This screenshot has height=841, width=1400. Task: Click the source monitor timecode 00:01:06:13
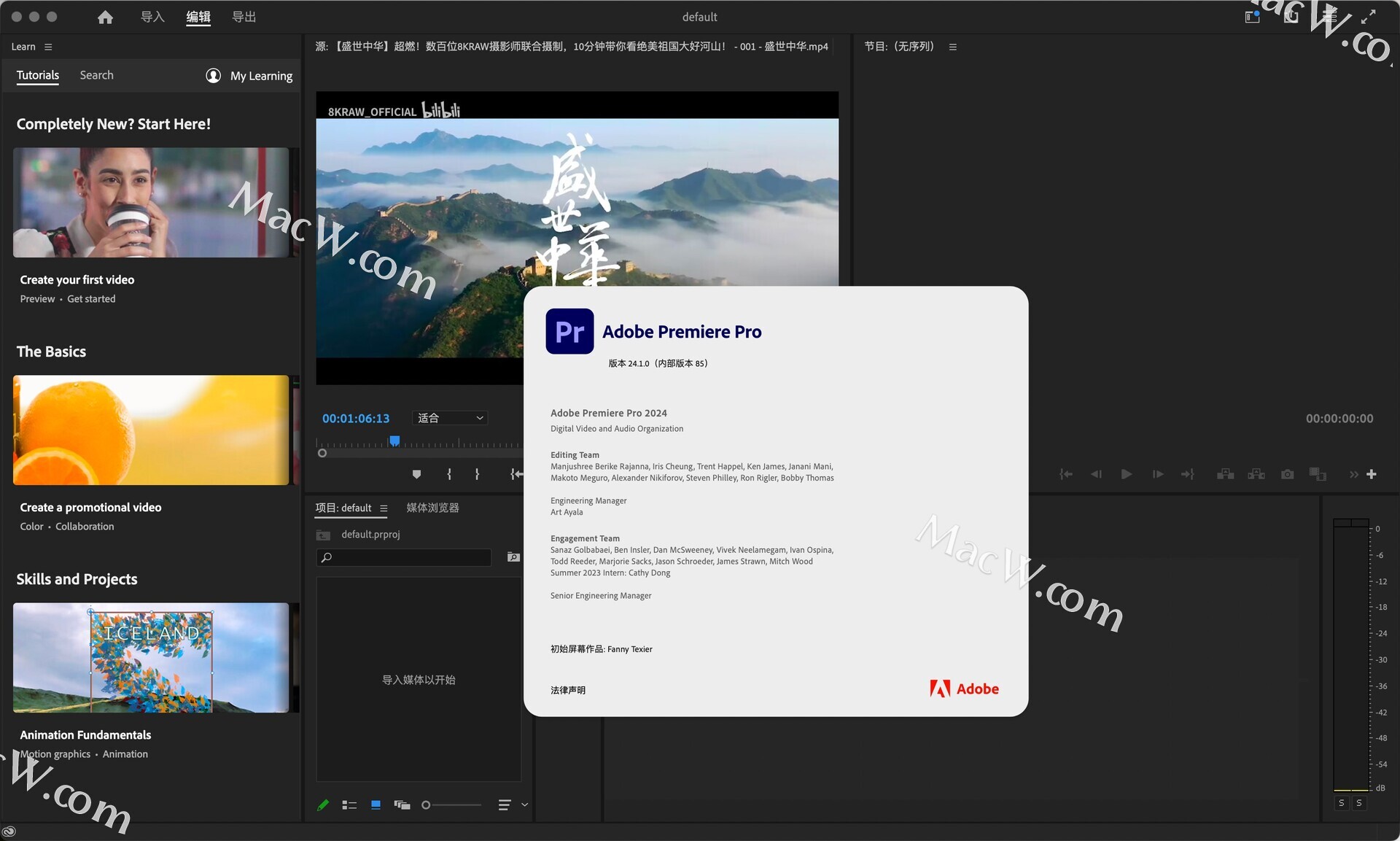tap(356, 419)
